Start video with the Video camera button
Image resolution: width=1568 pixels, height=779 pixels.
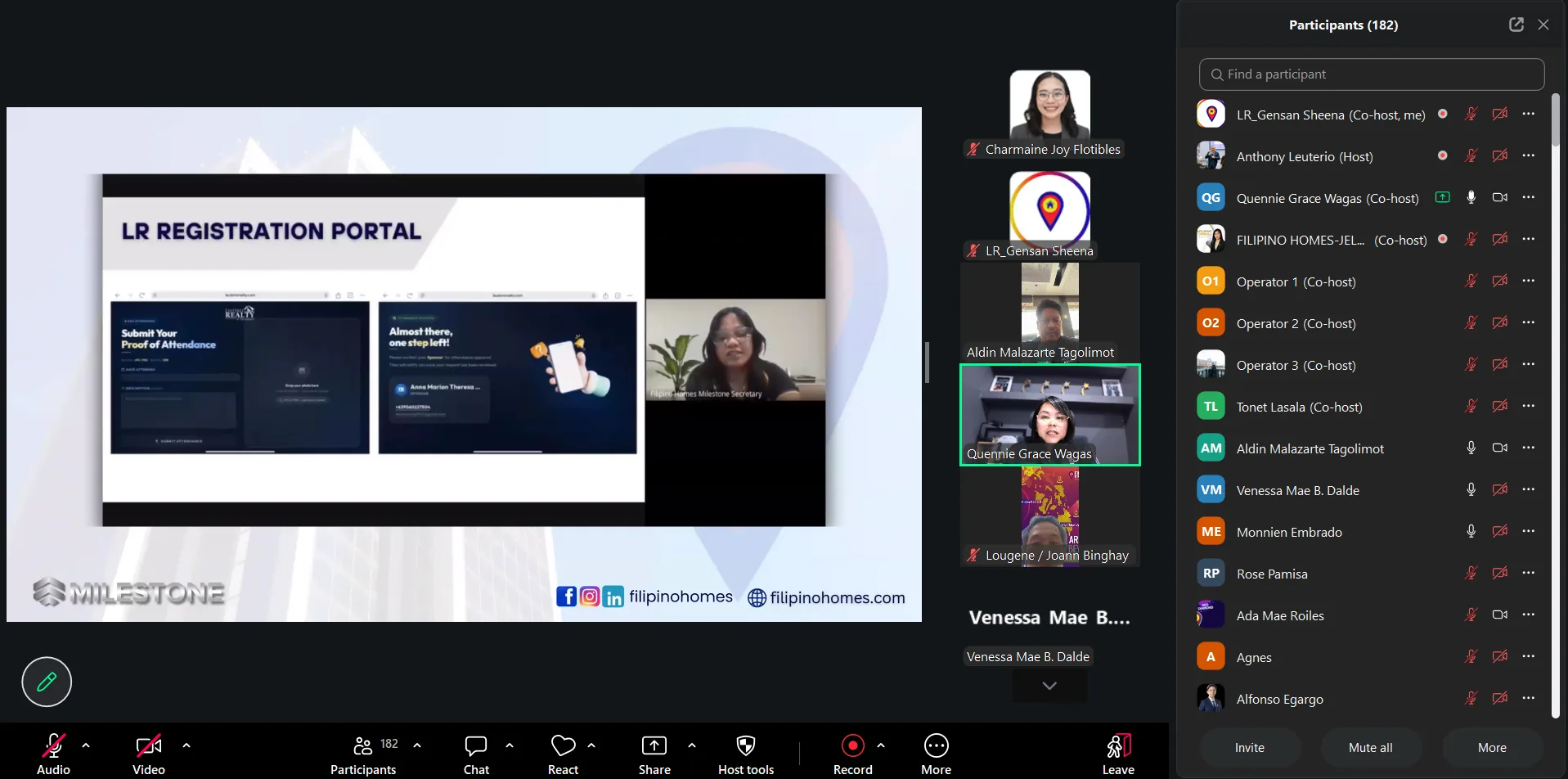[x=149, y=753]
